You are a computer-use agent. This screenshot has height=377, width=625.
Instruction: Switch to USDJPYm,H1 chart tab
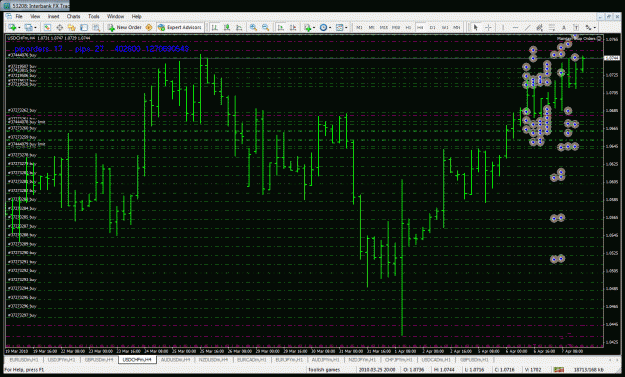(61, 359)
